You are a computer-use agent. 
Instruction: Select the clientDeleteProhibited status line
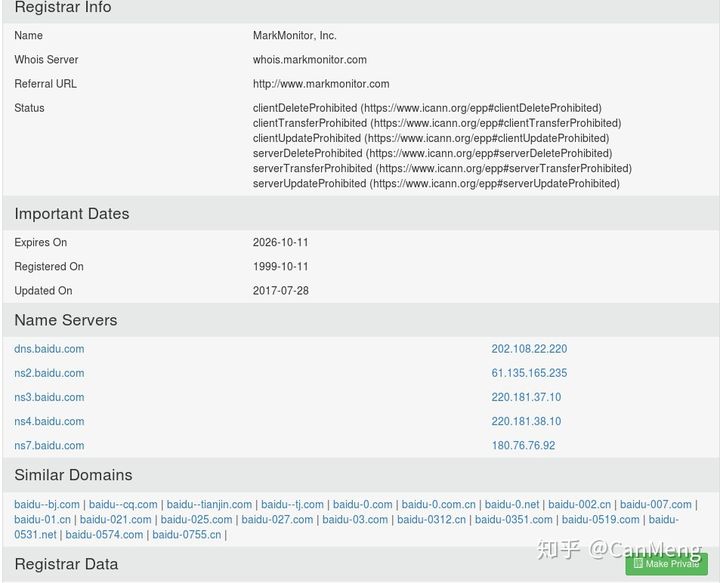pos(427,108)
